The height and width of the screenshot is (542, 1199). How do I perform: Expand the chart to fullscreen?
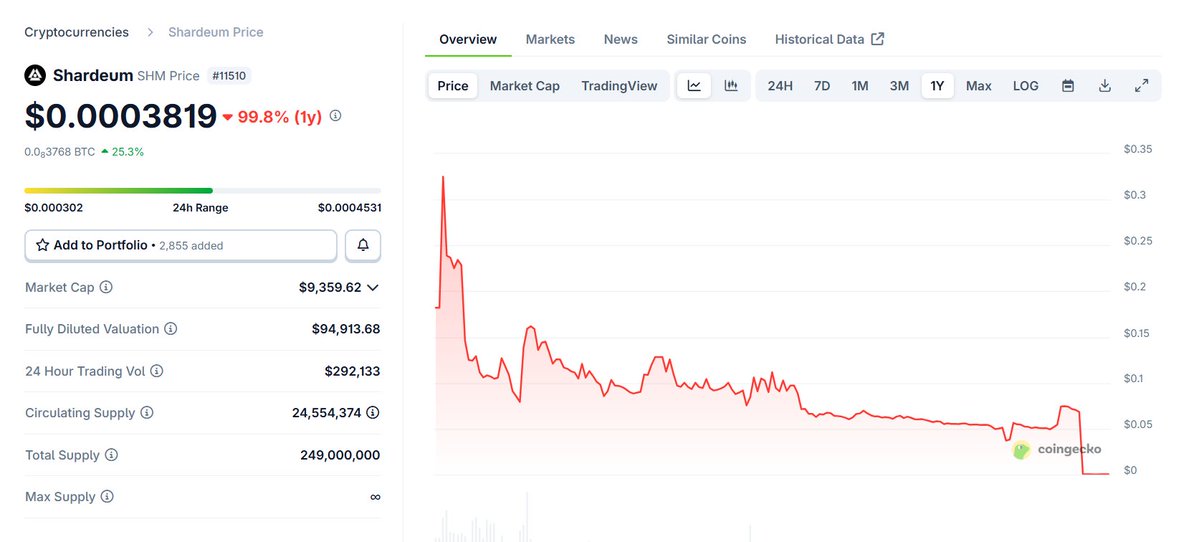pos(1141,86)
